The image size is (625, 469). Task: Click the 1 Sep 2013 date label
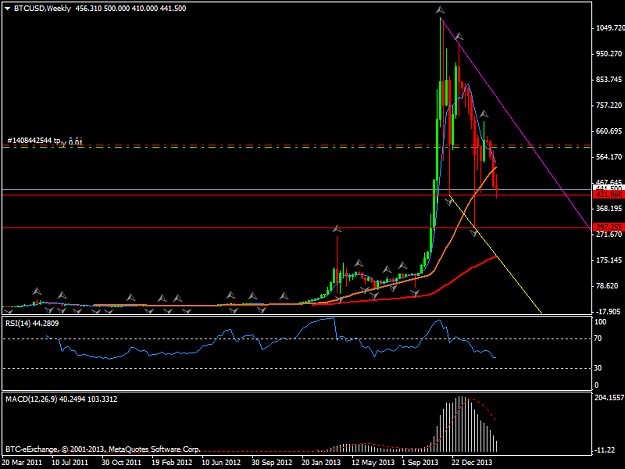pos(420,463)
